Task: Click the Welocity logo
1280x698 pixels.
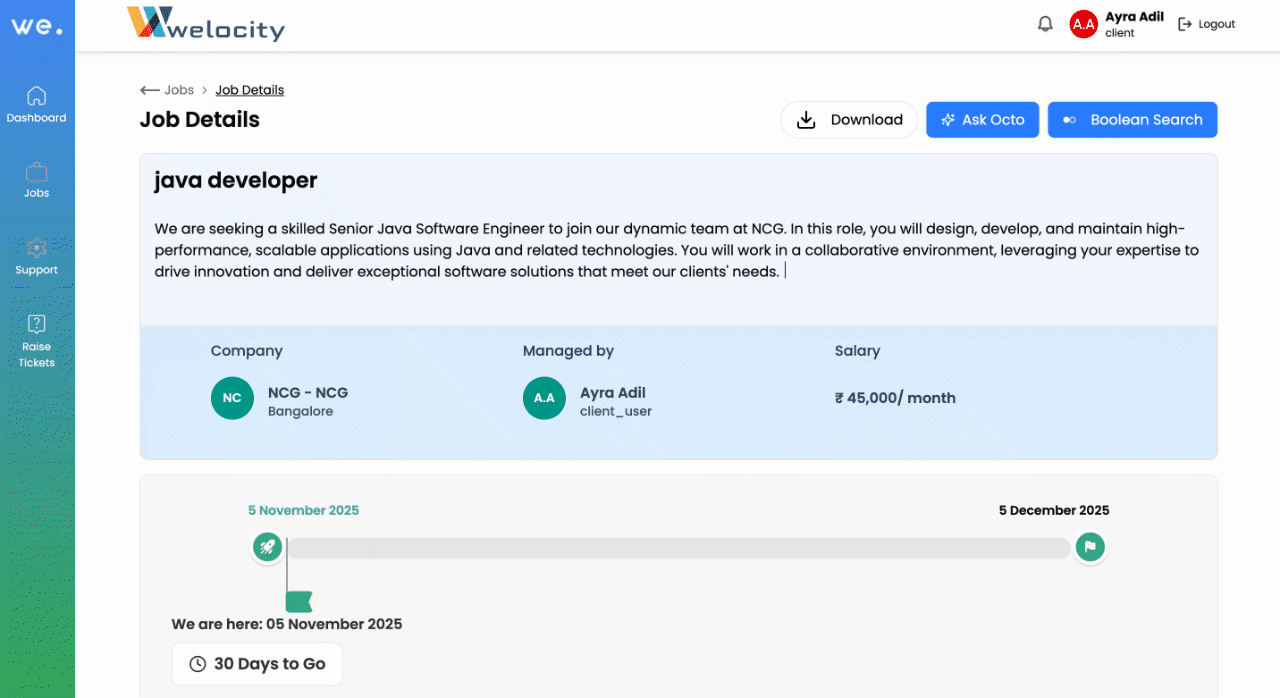Action: click(206, 24)
